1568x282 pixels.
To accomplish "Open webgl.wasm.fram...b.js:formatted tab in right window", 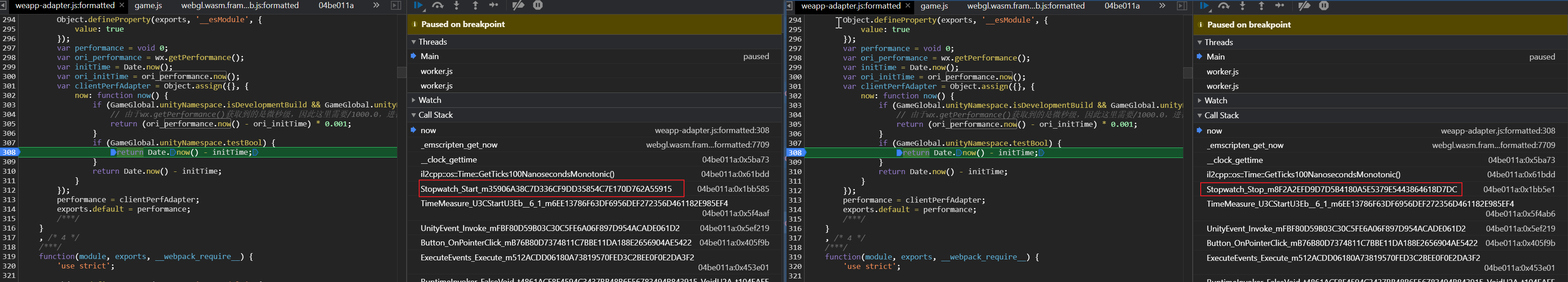I will click(1026, 6).
